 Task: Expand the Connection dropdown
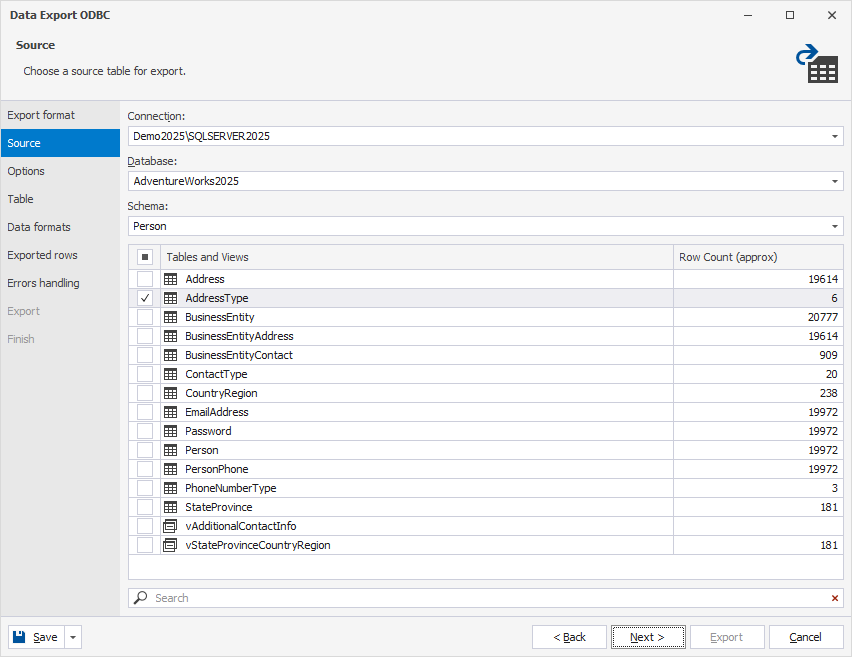[x=835, y=136]
